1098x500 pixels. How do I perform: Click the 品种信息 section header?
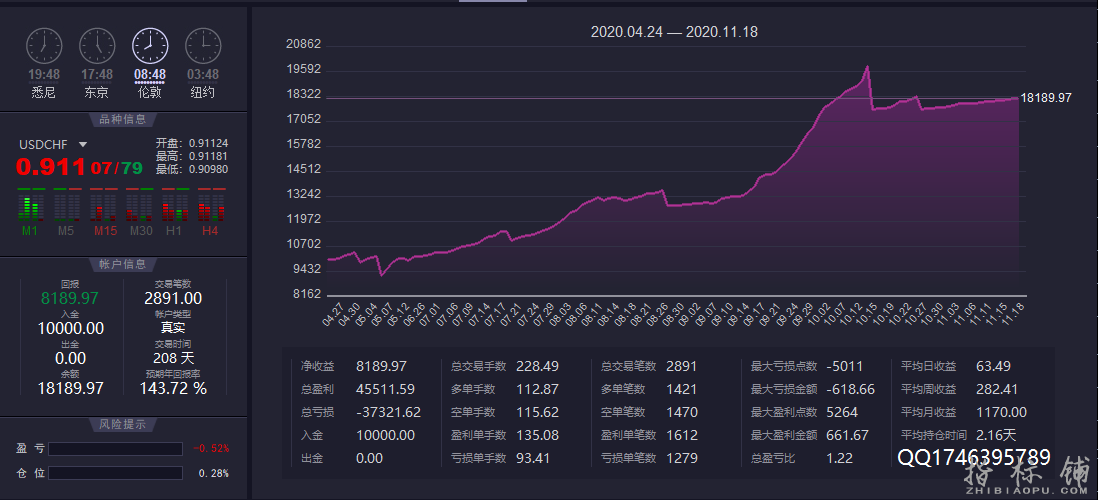(123, 119)
